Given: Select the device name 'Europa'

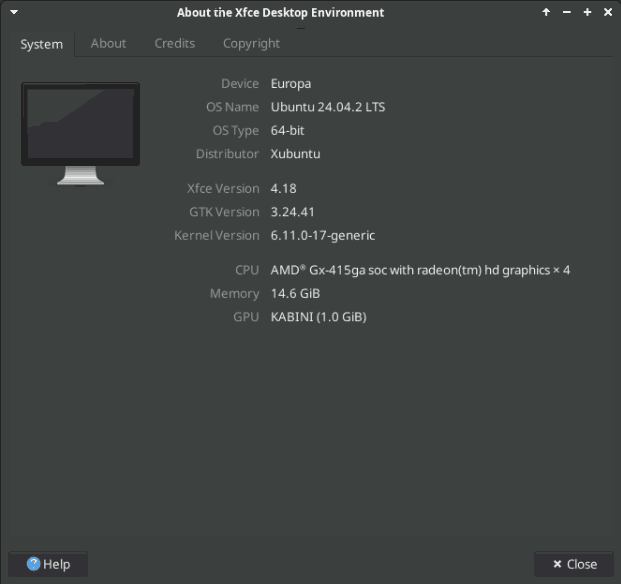Looking at the screenshot, I should click(x=291, y=84).
